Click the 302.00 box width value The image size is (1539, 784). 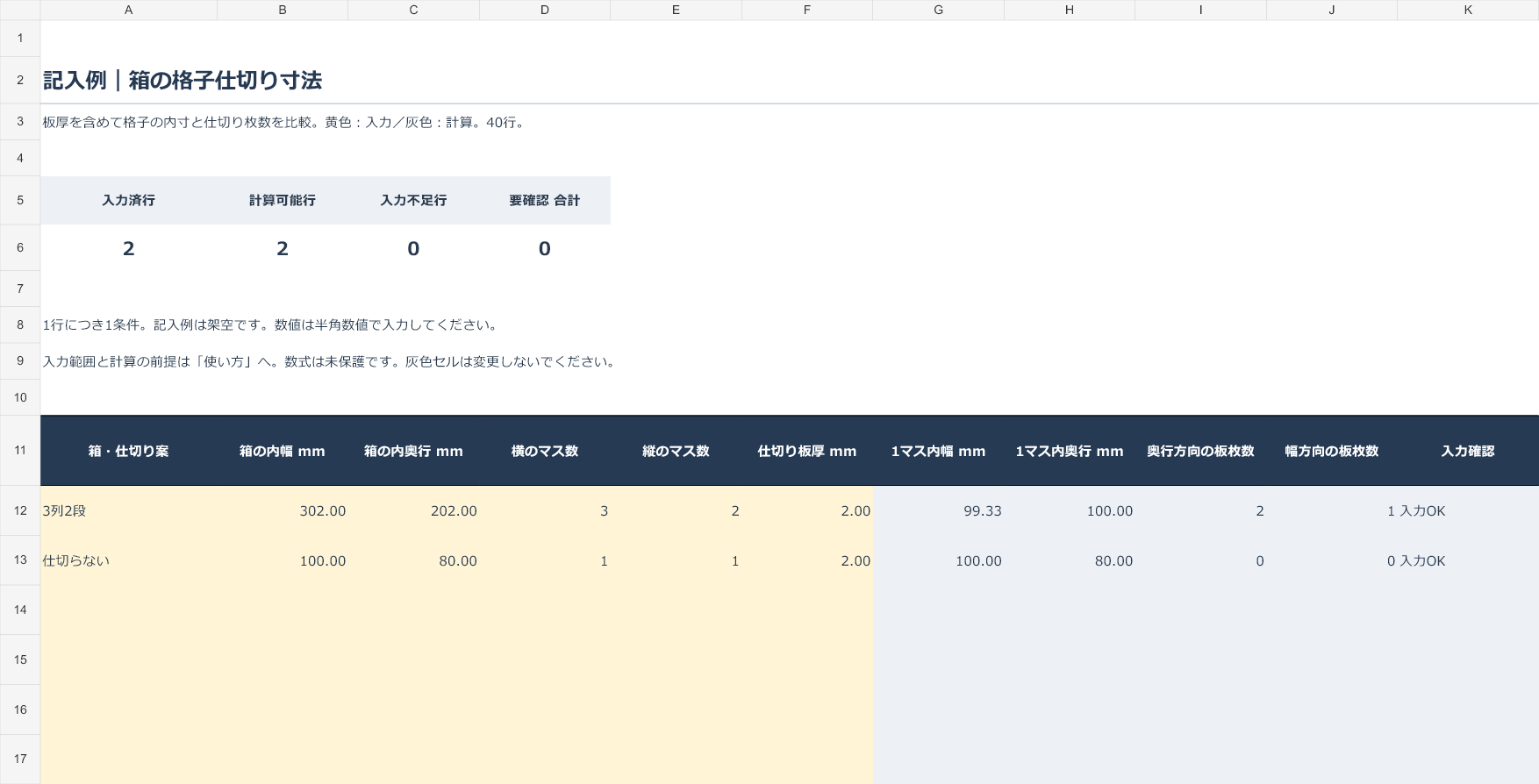pos(323,511)
